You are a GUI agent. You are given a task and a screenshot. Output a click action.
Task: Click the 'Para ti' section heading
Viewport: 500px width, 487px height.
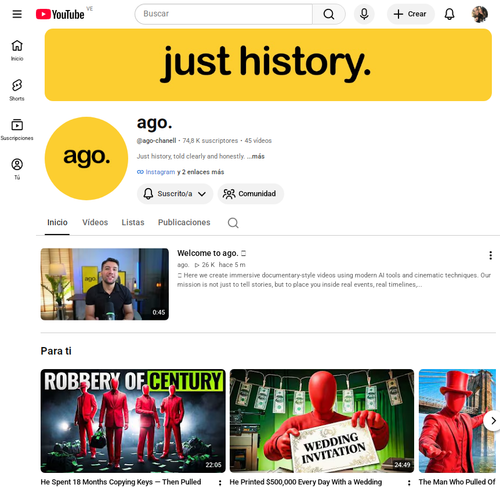56,351
